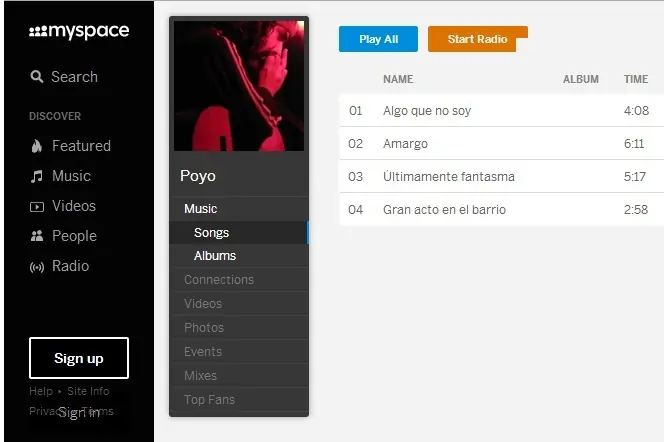Click the Music note icon
Screen dimensions: 664x442
[37, 176]
